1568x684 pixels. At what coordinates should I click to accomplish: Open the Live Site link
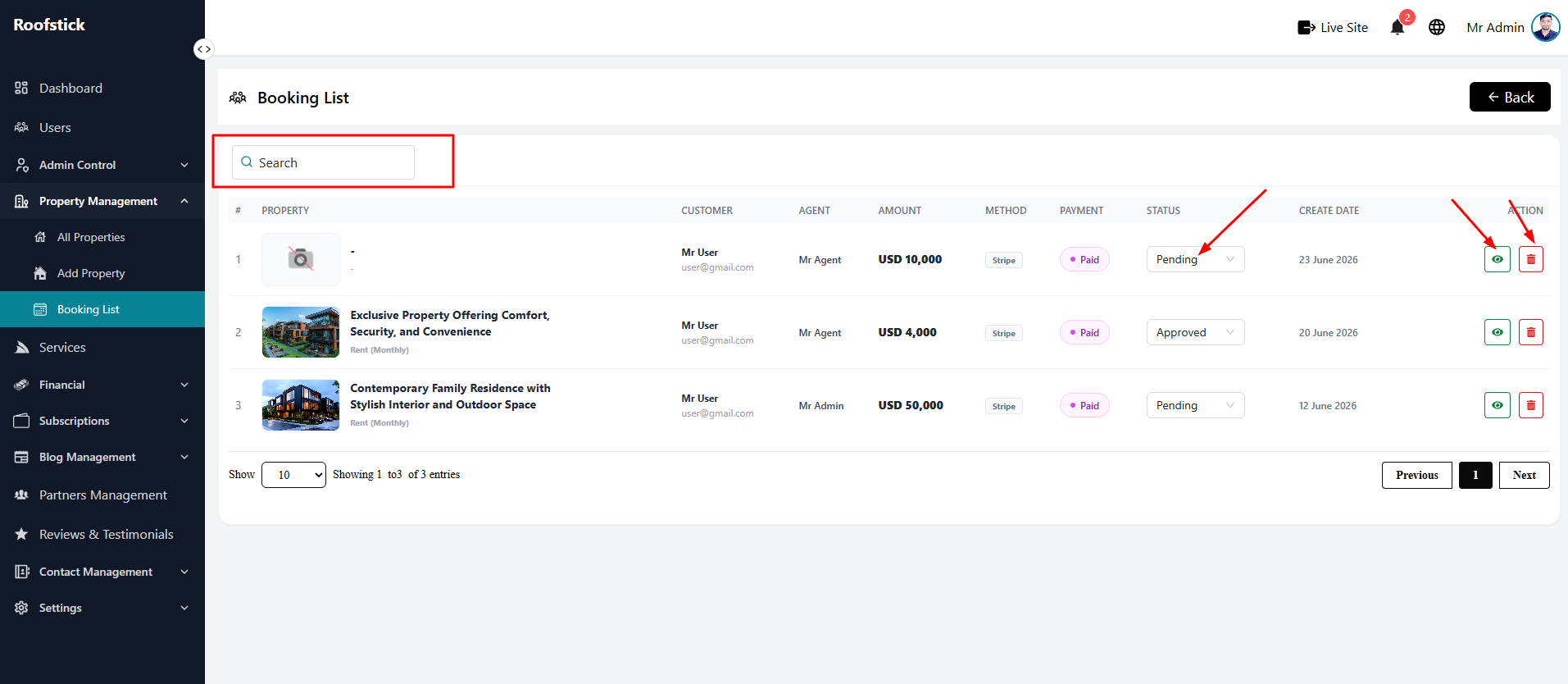tap(1333, 28)
